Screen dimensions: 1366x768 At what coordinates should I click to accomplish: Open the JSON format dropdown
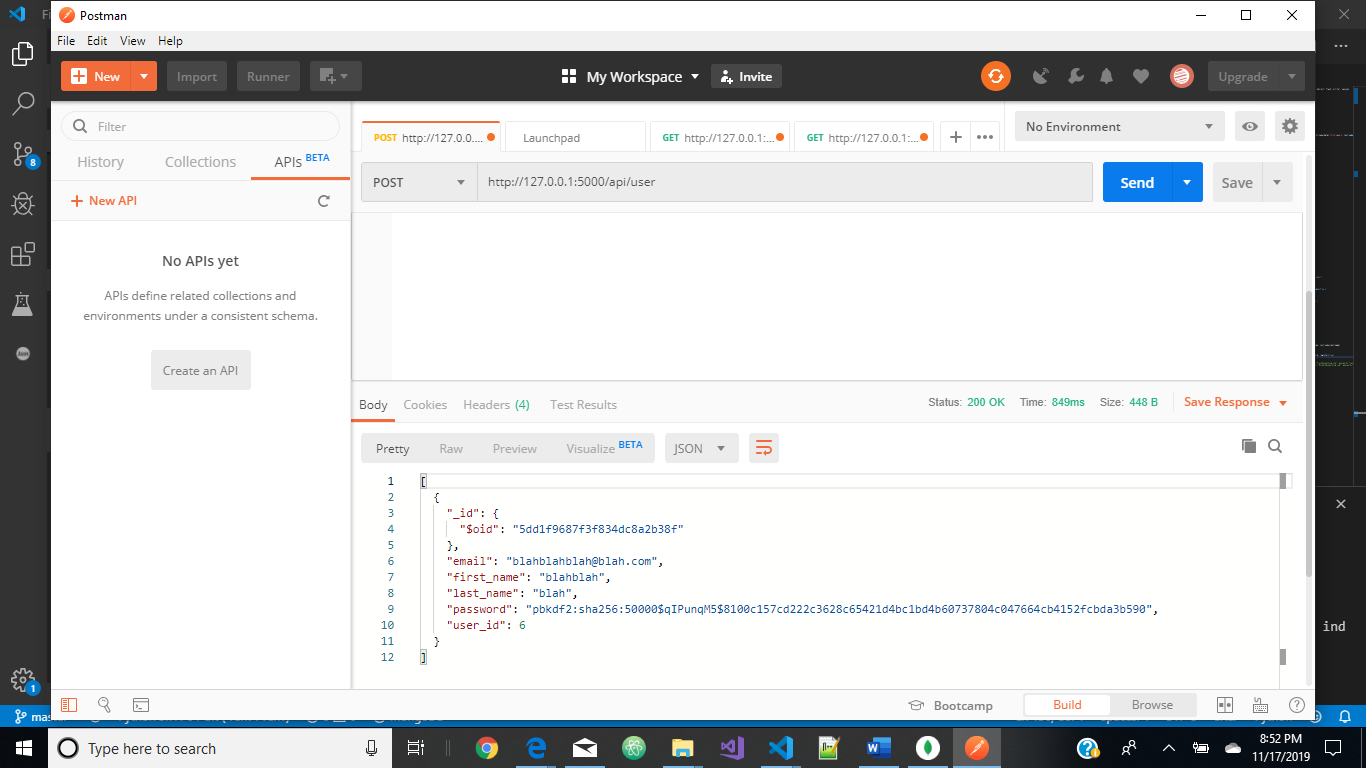[702, 448]
